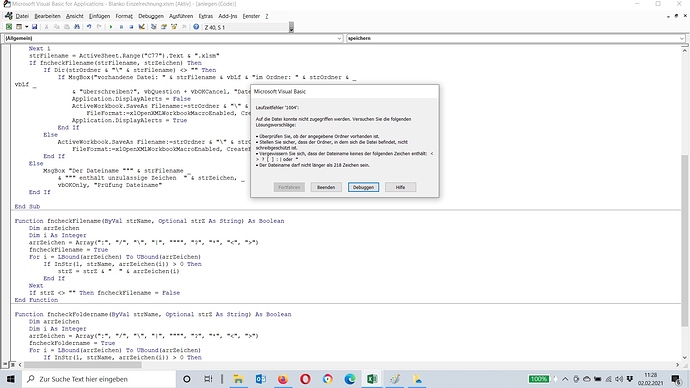Open Opera from the taskbar
The height and width of the screenshot is (388, 690).
(305, 379)
